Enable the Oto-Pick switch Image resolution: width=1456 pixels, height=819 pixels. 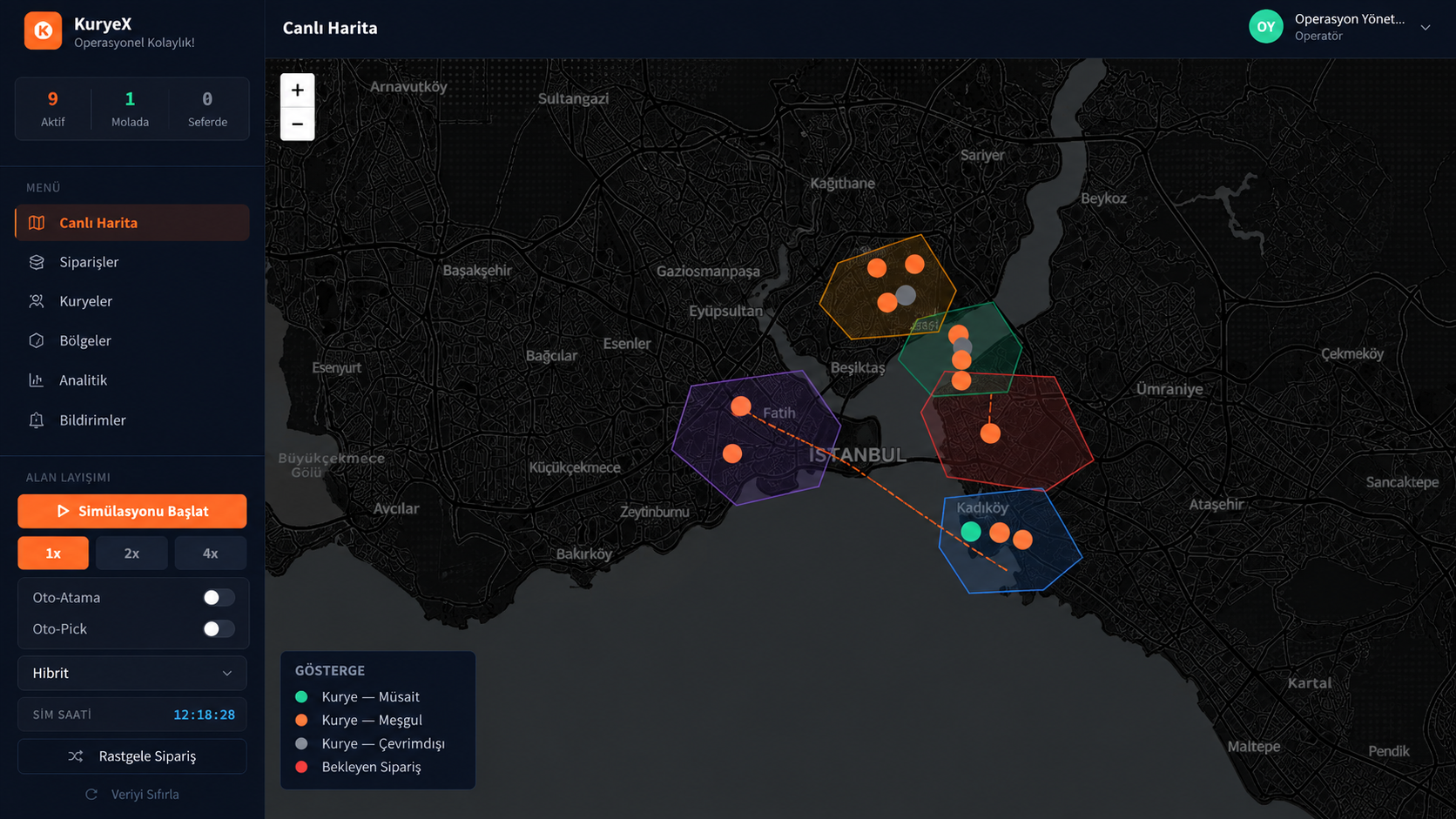click(219, 629)
